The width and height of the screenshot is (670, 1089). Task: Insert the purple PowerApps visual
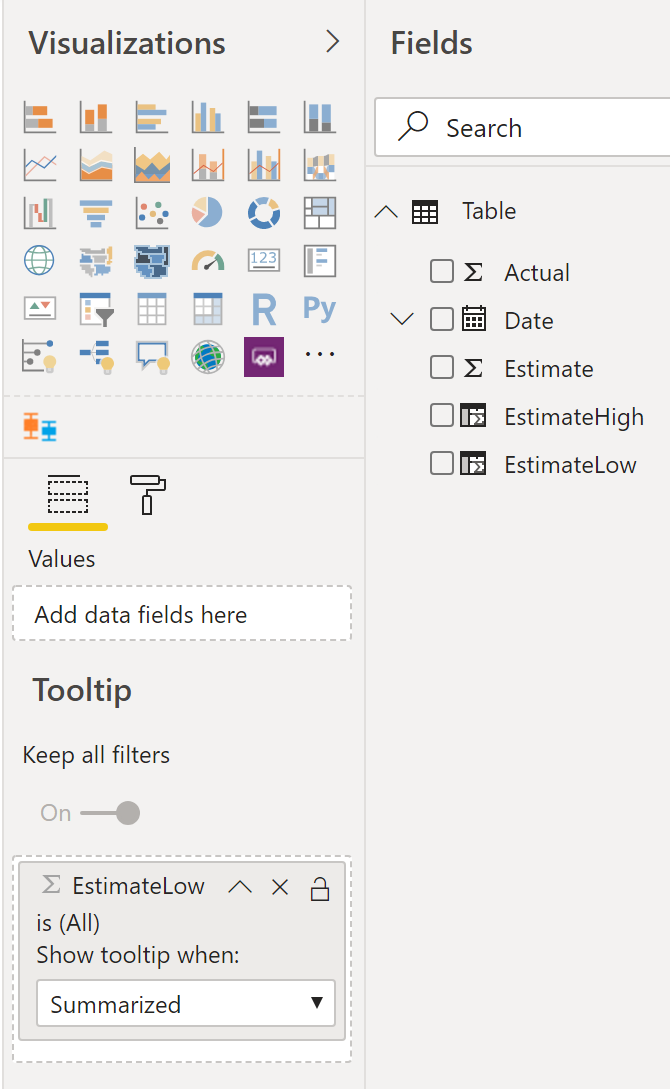pos(264,357)
